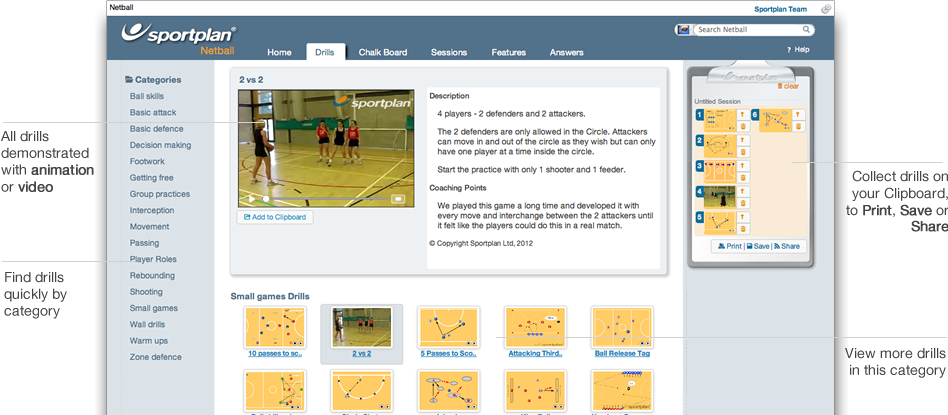Click the Untitled Session title

[x=717, y=102]
